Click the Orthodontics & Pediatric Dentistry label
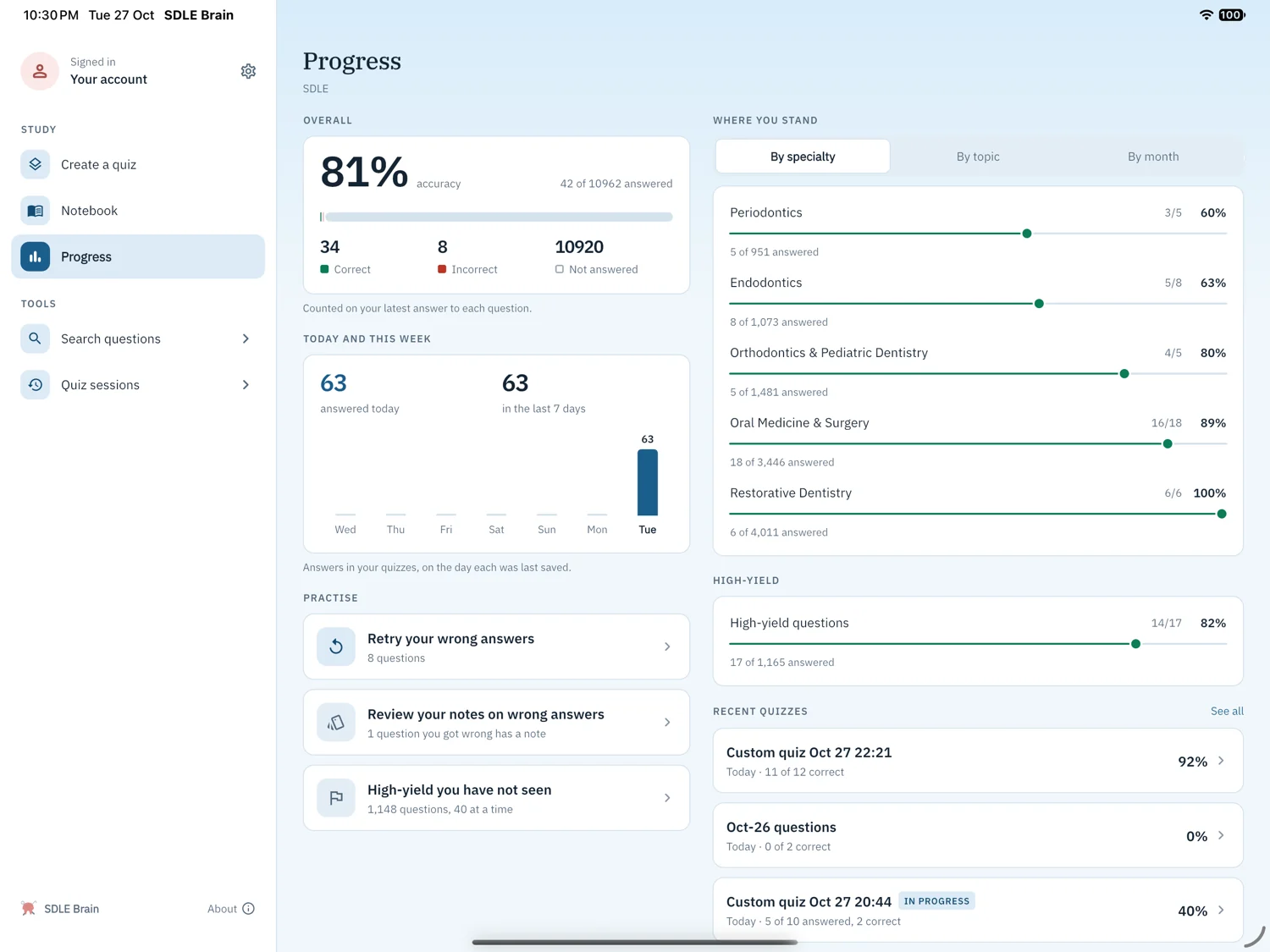 [x=829, y=353]
